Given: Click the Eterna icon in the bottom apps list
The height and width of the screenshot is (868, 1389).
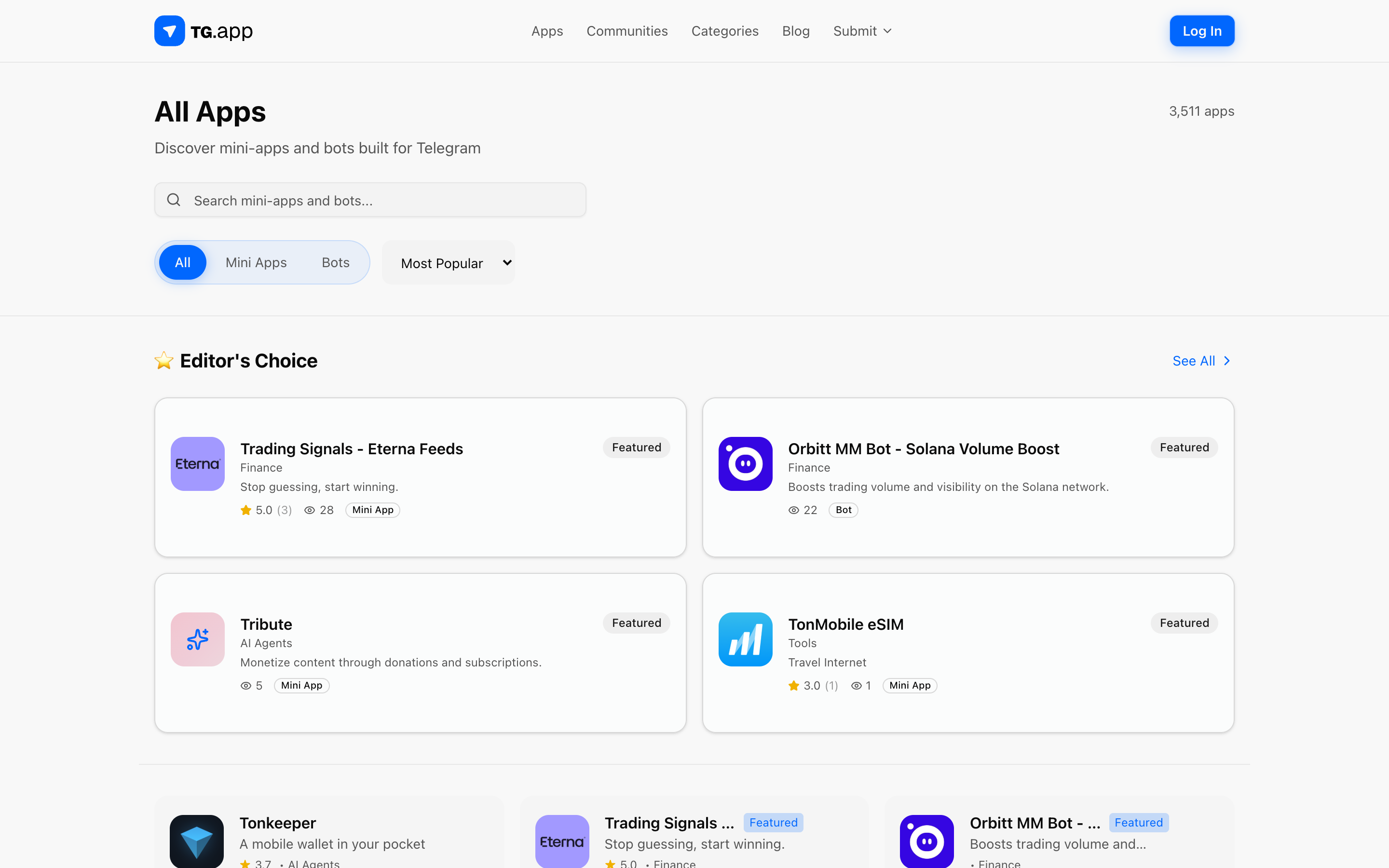Looking at the screenshot, I should [562, 841].
